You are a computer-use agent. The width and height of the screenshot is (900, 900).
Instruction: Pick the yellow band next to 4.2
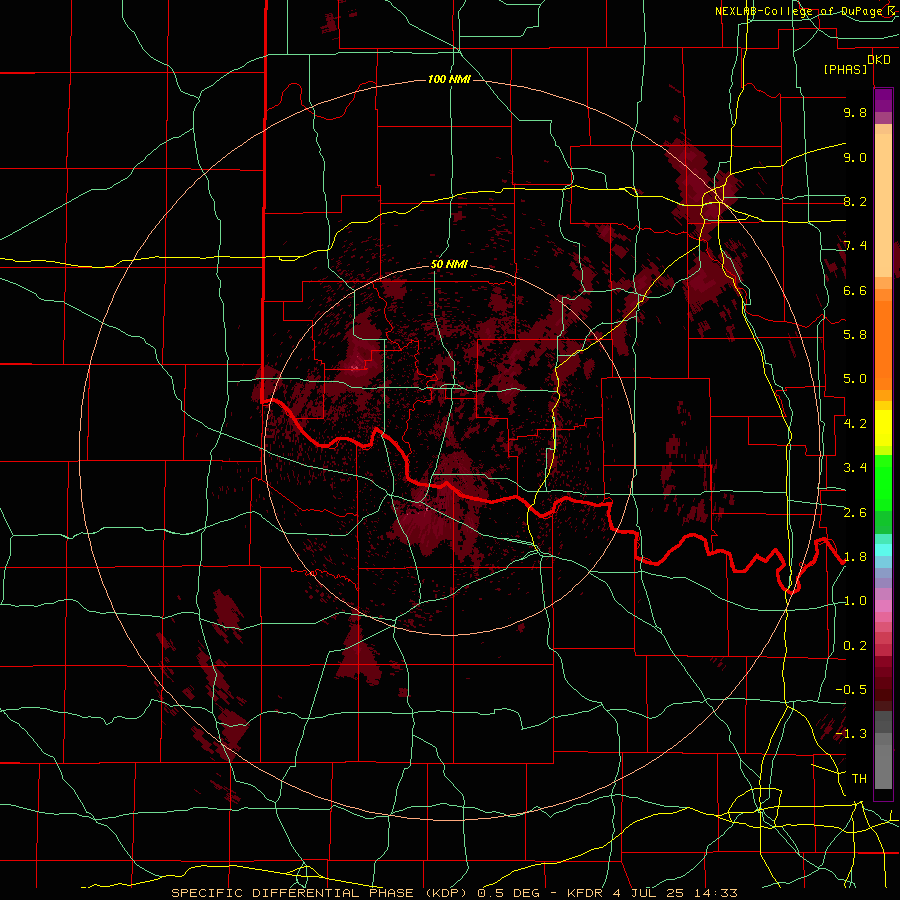tap(883, 428)
